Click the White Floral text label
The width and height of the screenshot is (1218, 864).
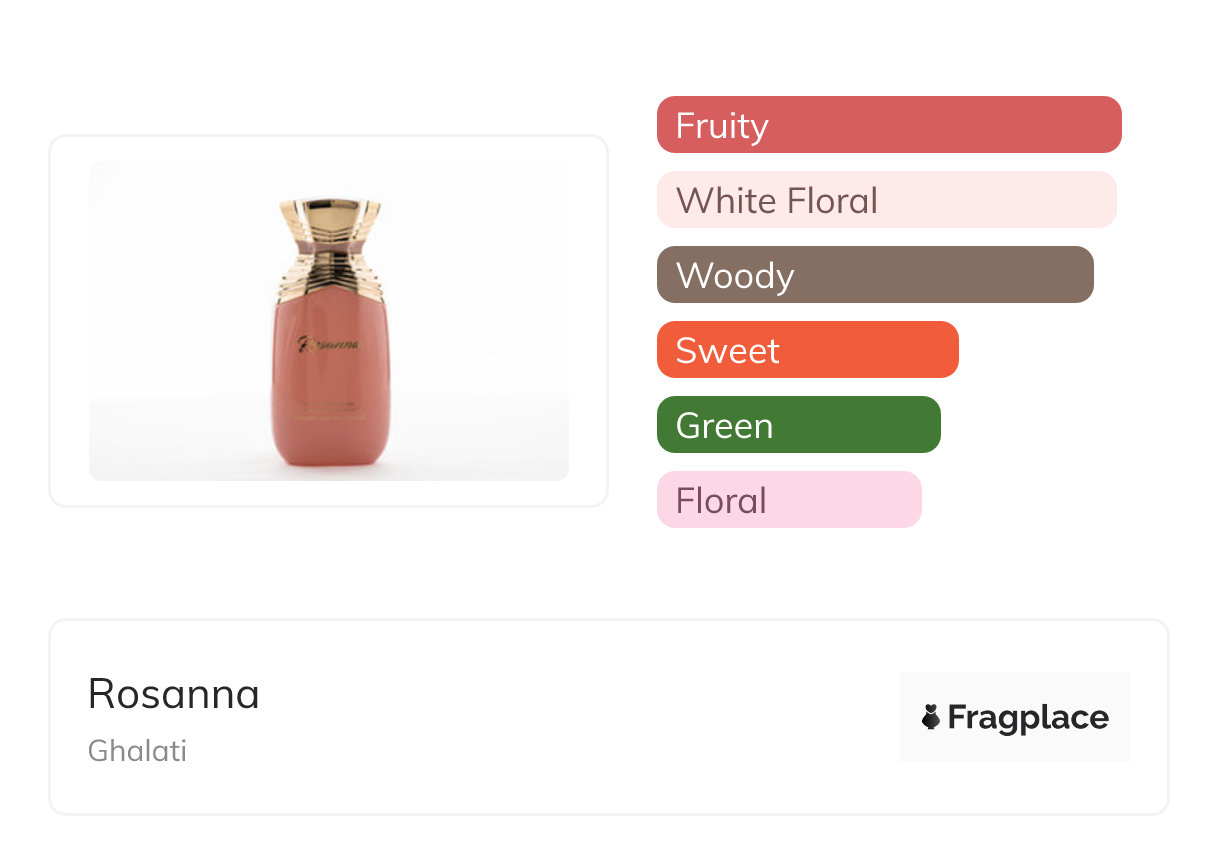click(777, 201)
